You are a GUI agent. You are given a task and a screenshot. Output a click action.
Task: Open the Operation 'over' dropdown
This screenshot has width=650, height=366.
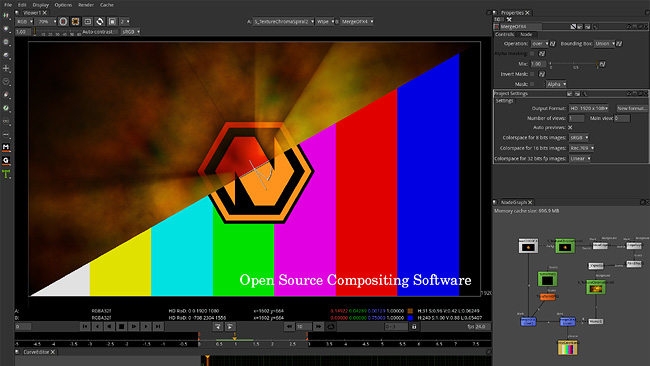click(x=540, y=44)
